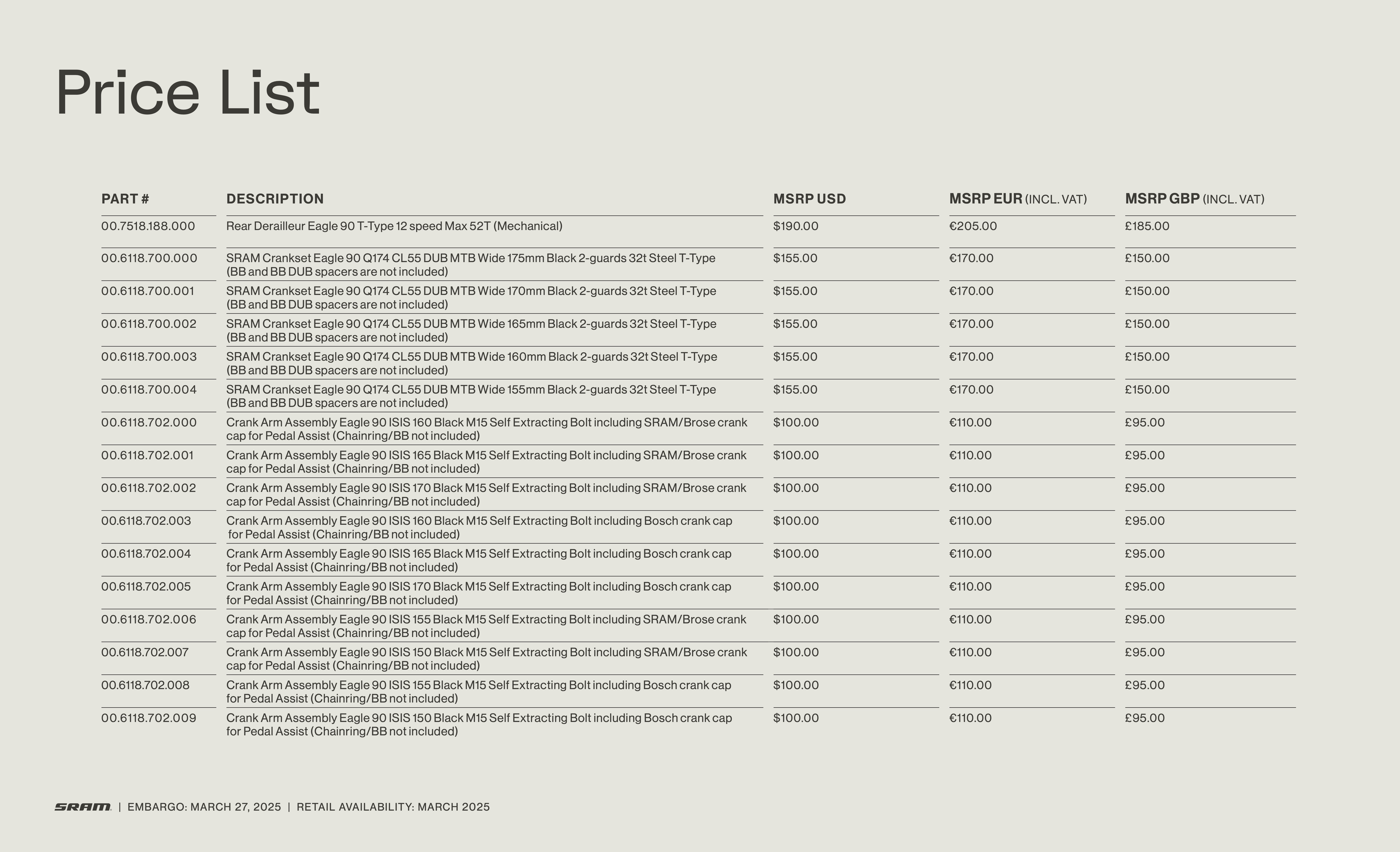This screenshot has height=852, width=1400.
Task: Click description of part 00.6118.702.004
Action: tap(479, 561)
